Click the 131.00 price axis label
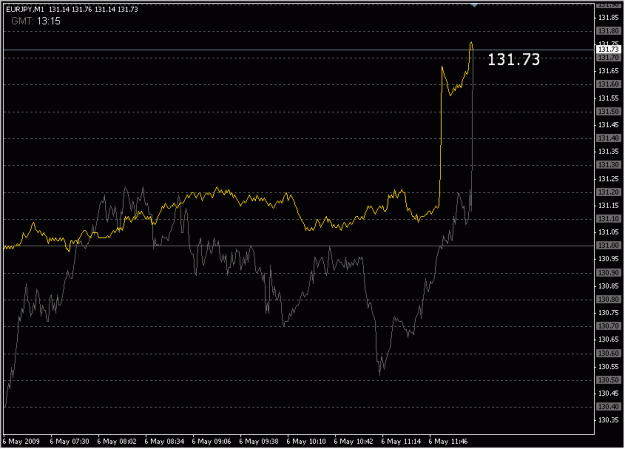Image resolution: width=625 pixels, height=449 pixels. (x=609, y=246)
